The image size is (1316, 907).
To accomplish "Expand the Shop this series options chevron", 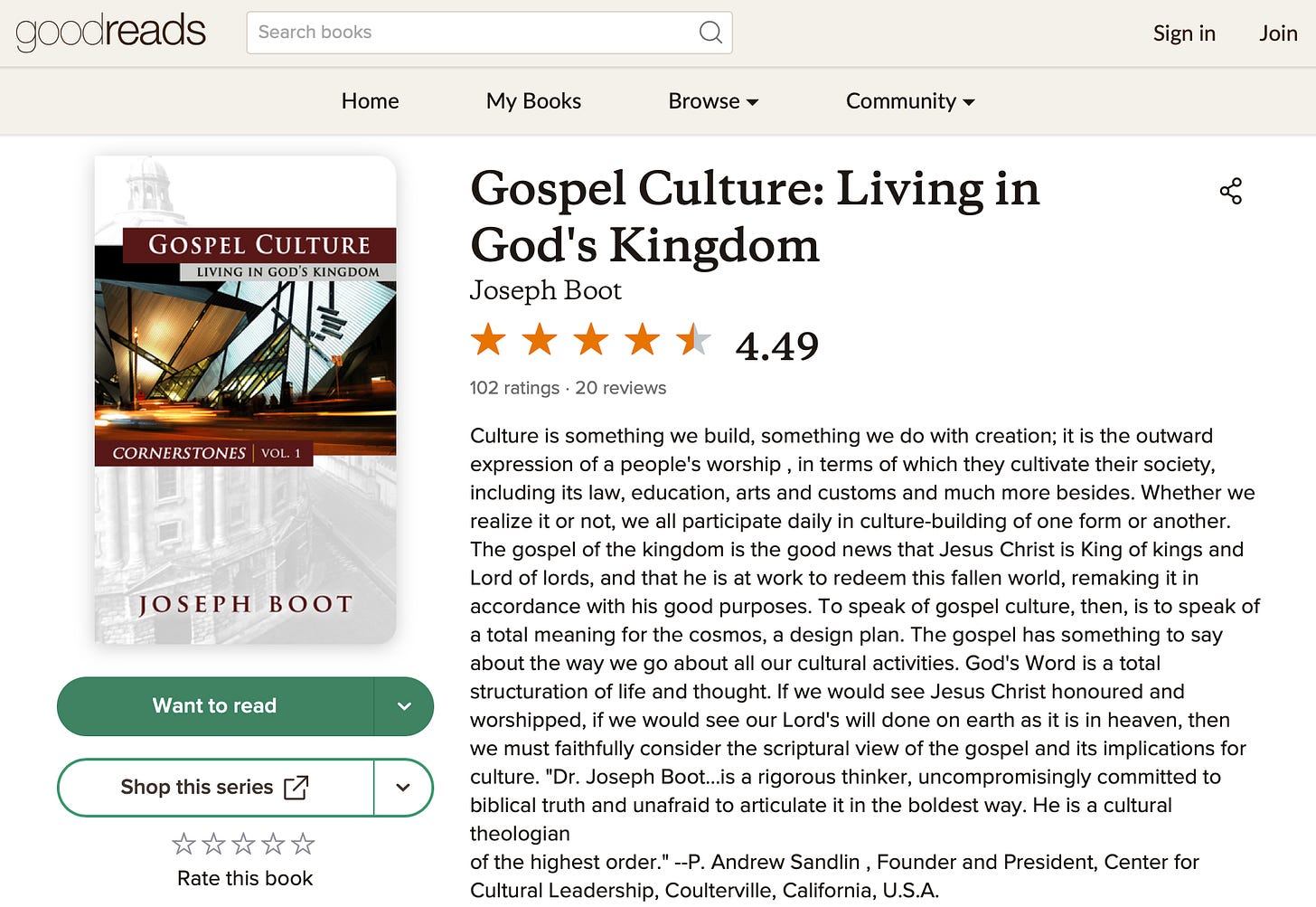I will point(403,788).
